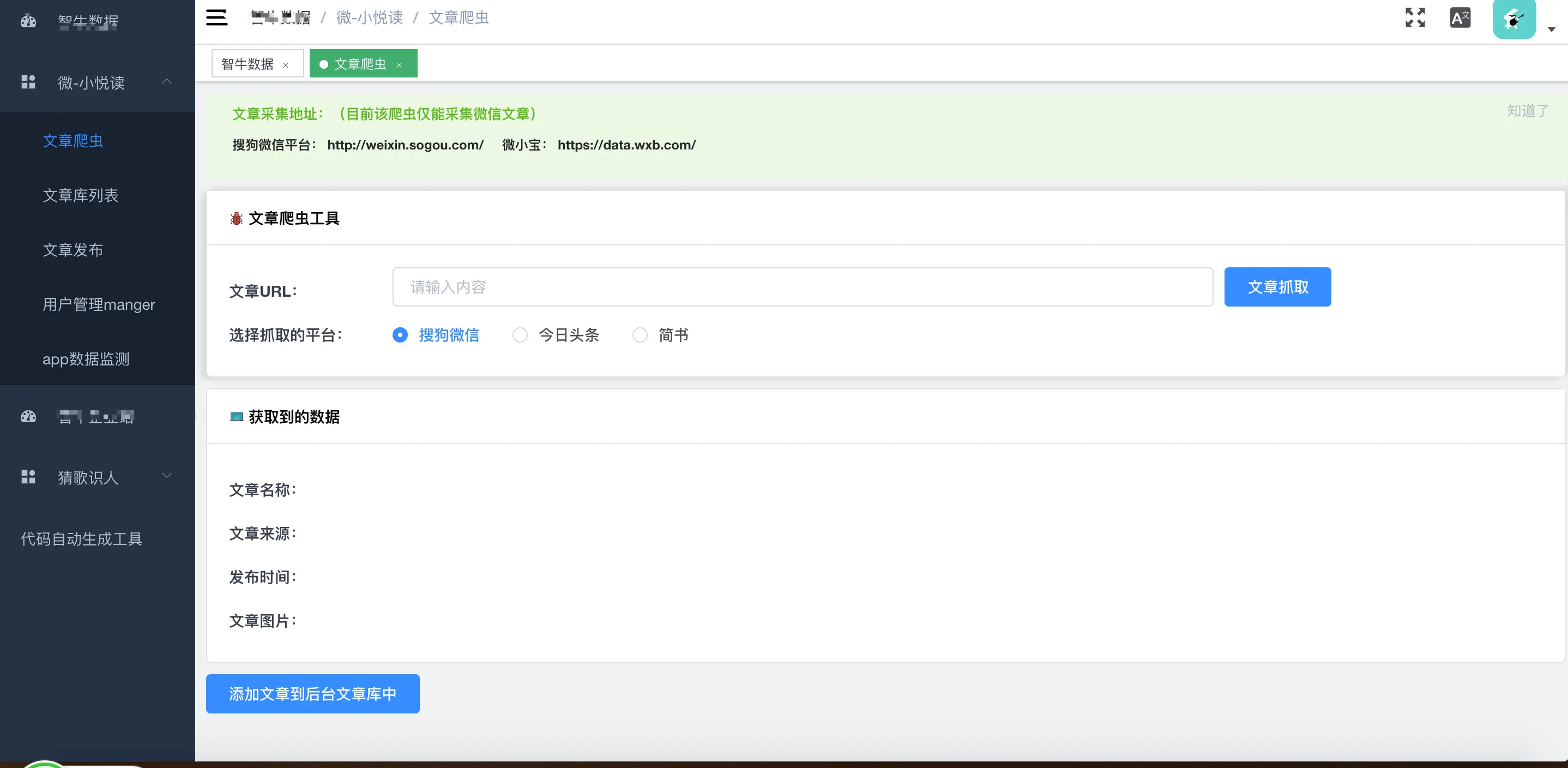Close the 智牛数据 tab with its x
This screenshot has width=1568, height=768.
[286, 65]
